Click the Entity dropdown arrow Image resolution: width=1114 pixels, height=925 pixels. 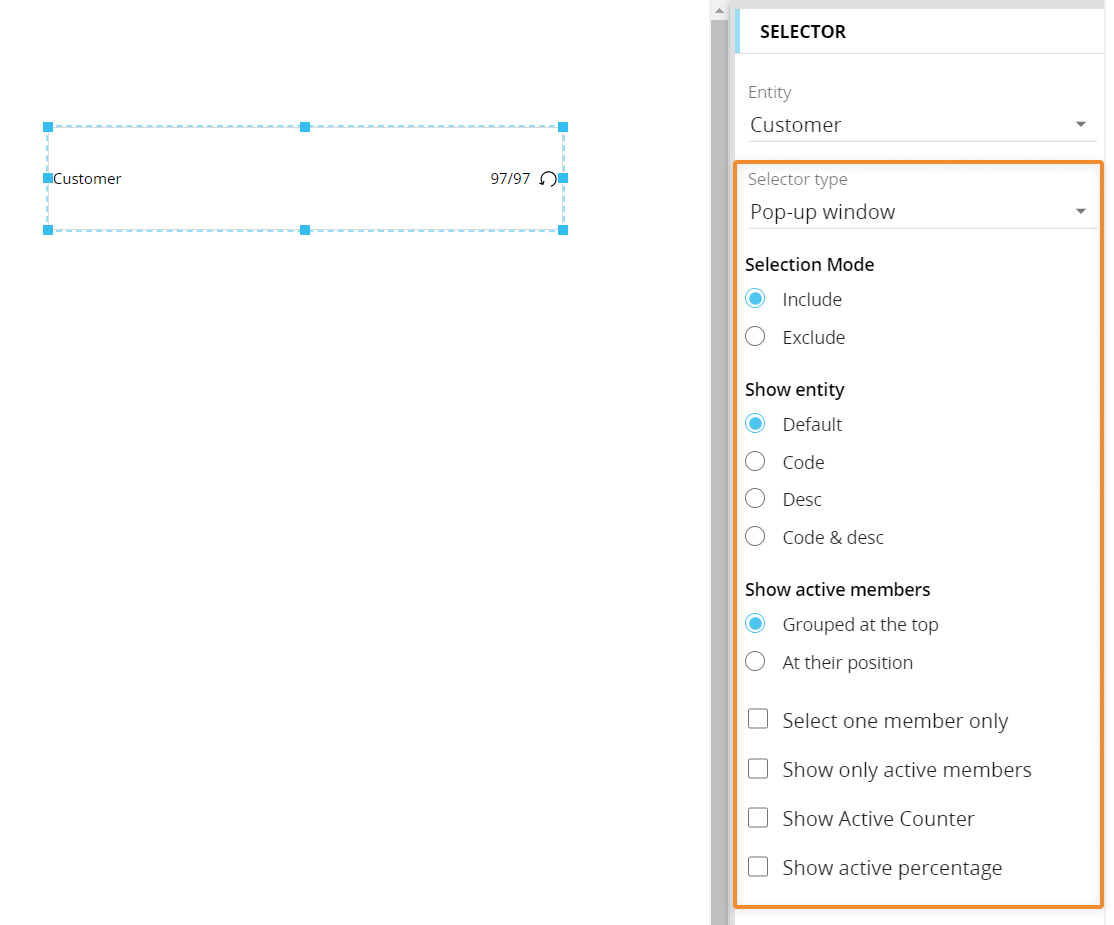1080,125
